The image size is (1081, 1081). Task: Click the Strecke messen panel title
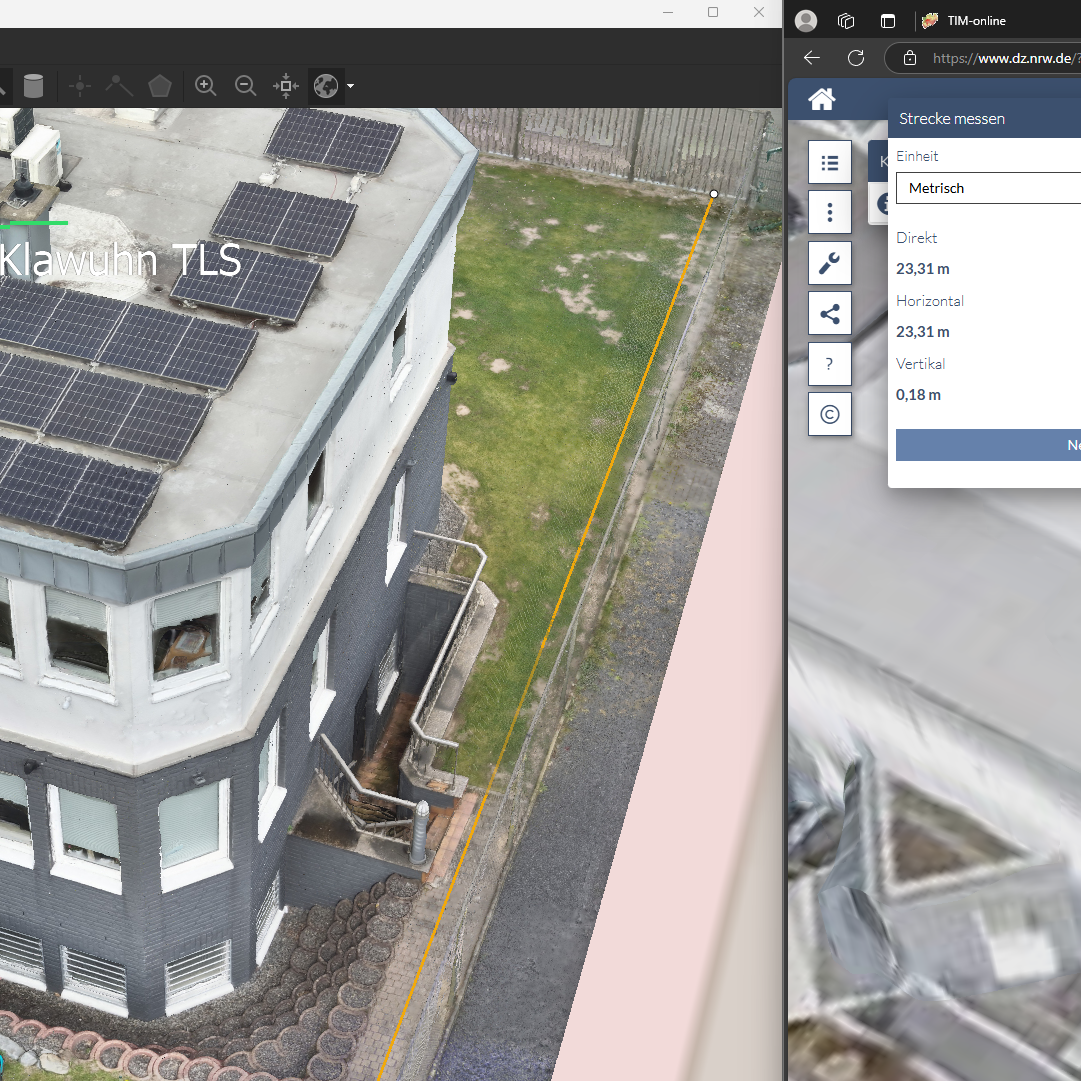951,119
